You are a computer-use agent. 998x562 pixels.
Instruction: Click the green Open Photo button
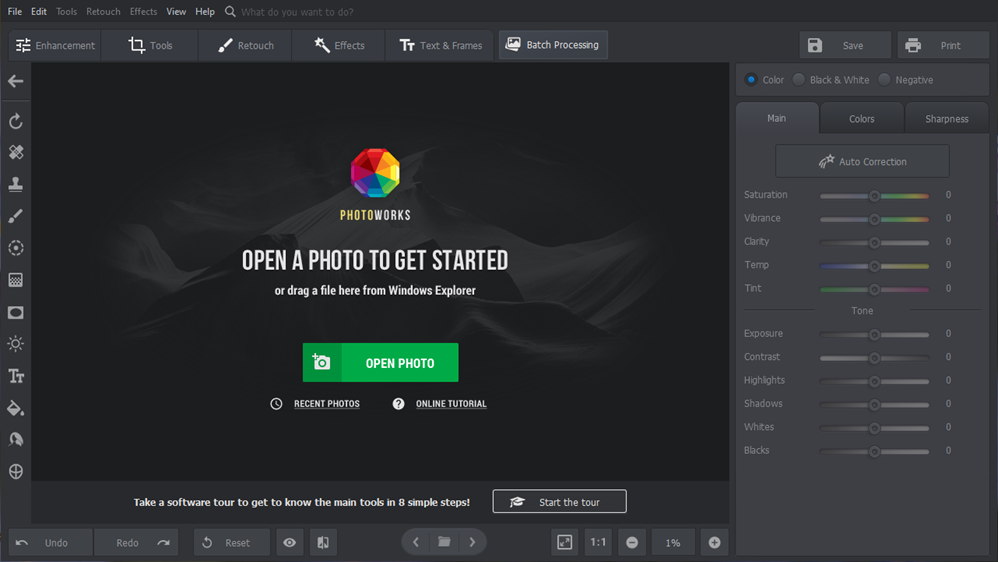click(x=381, y=363)
